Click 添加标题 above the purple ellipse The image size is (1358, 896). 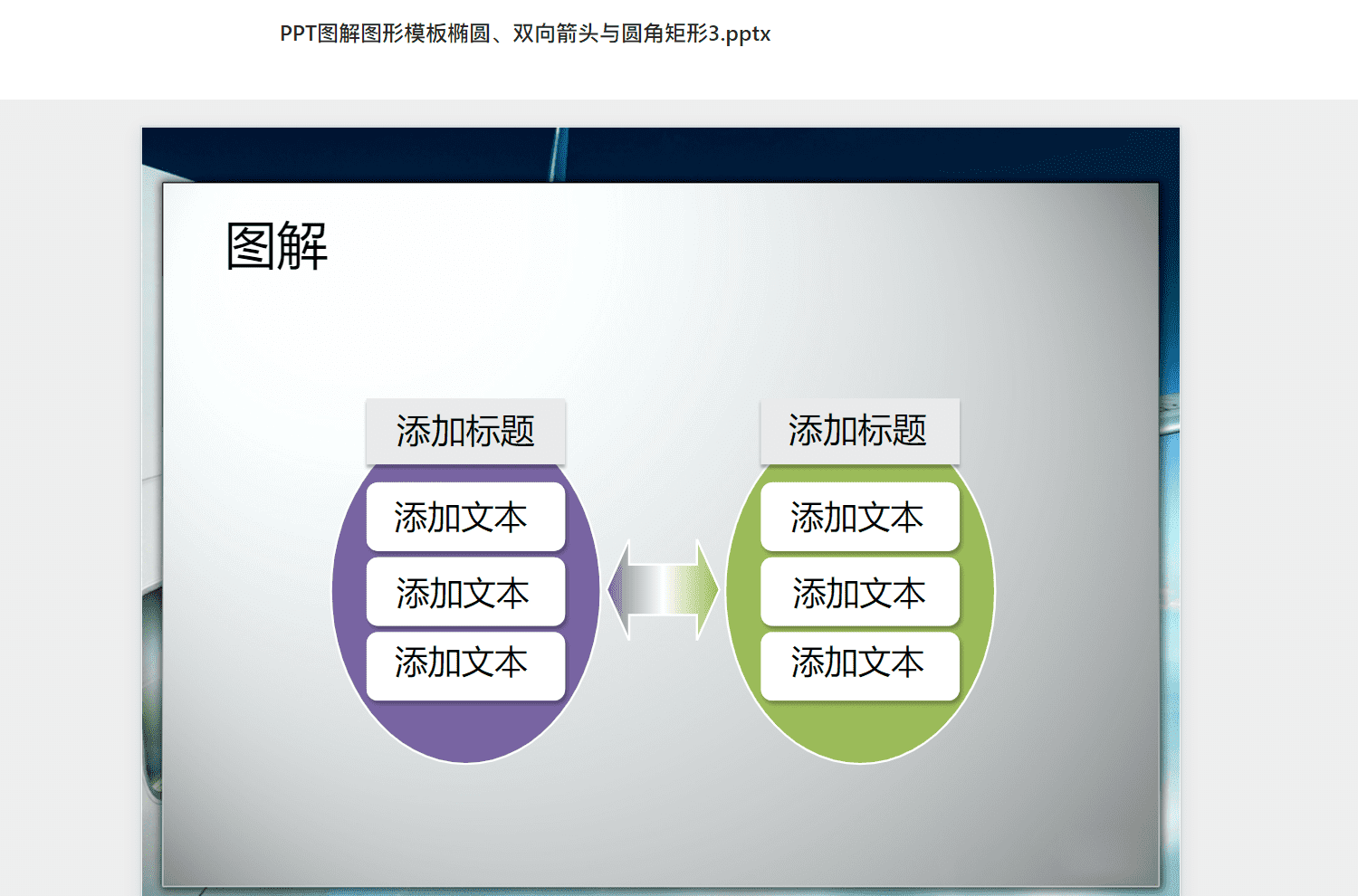tap(465, 432)
